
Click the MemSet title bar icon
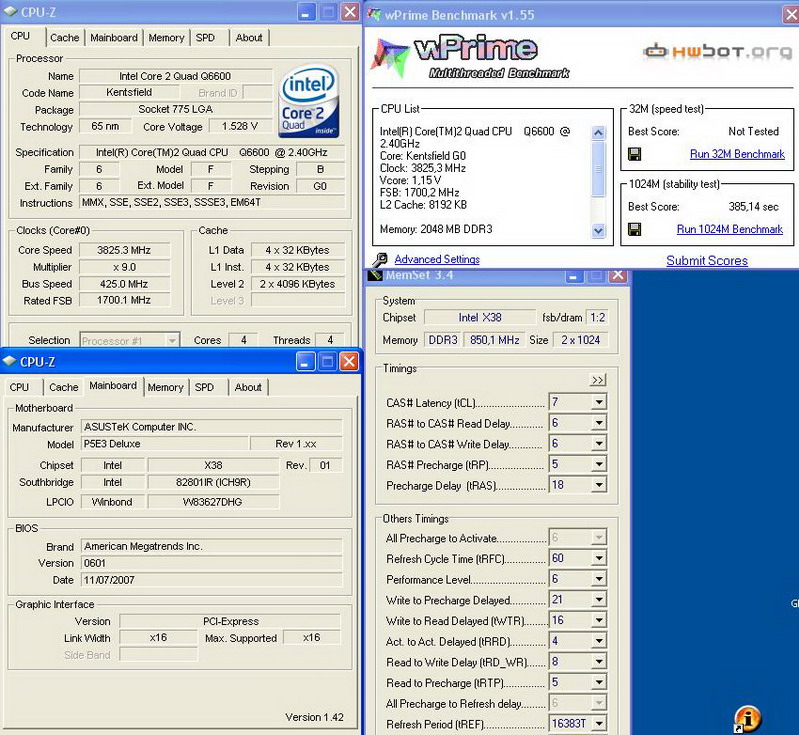tap(376, 275)
